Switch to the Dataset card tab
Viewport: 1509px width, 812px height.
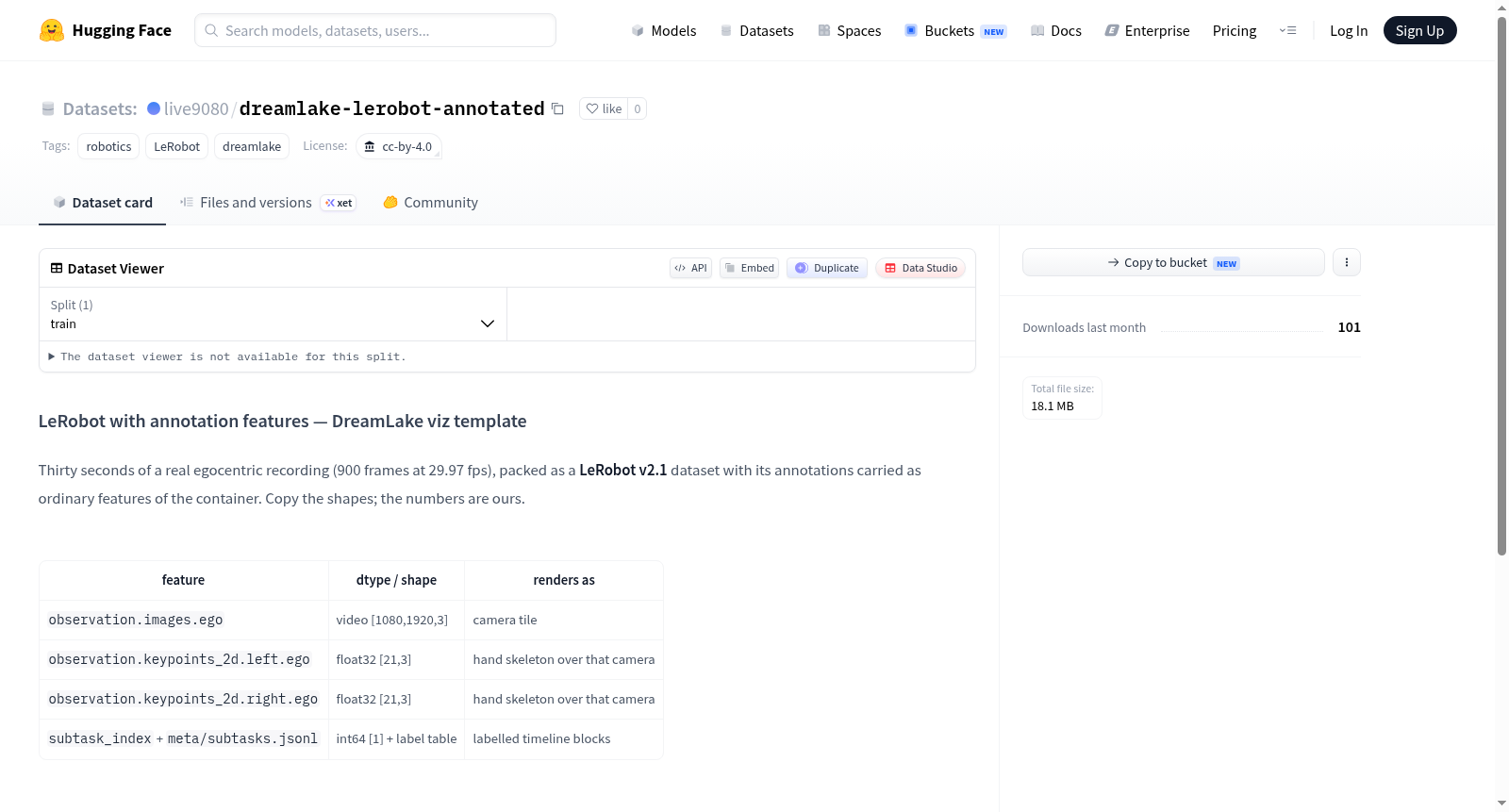pyautogui.click(x=103, y=203)
